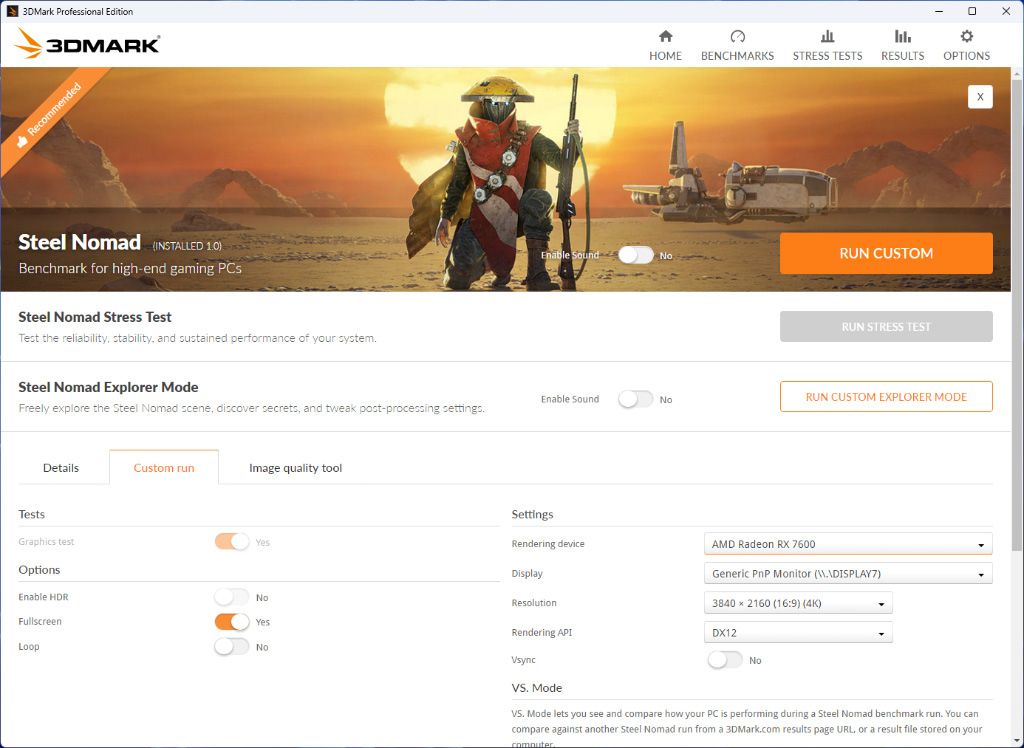
Task: Maximize the 3DMark window
Action: pos(972,11)
